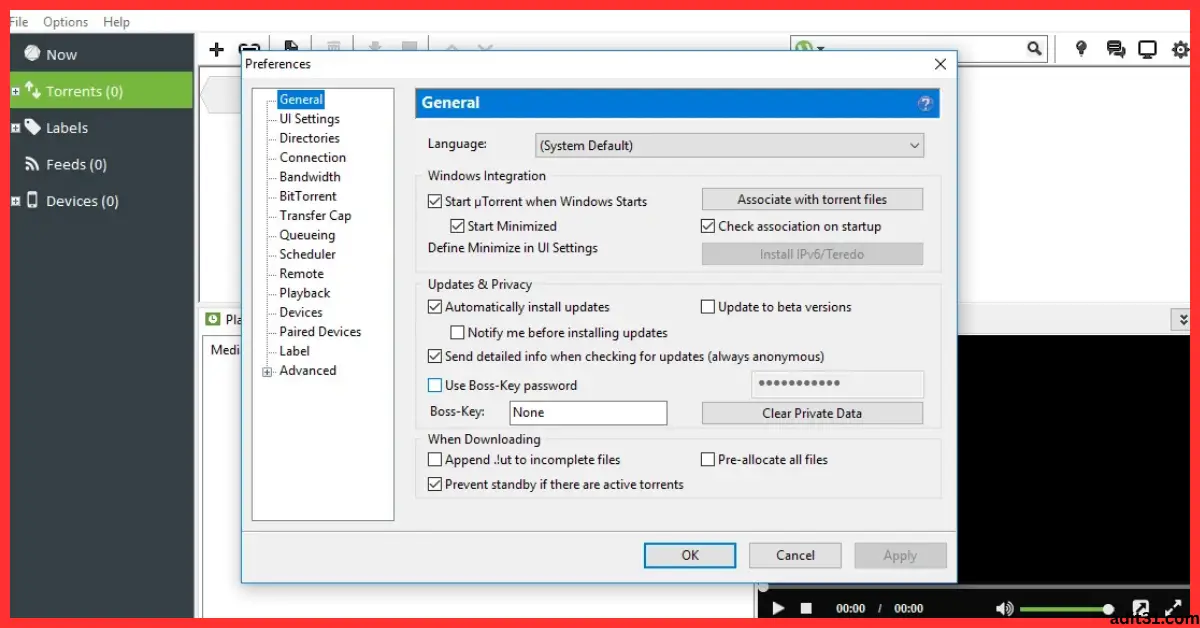Open the Language dropdown
1200x628 pixels.
729,145
